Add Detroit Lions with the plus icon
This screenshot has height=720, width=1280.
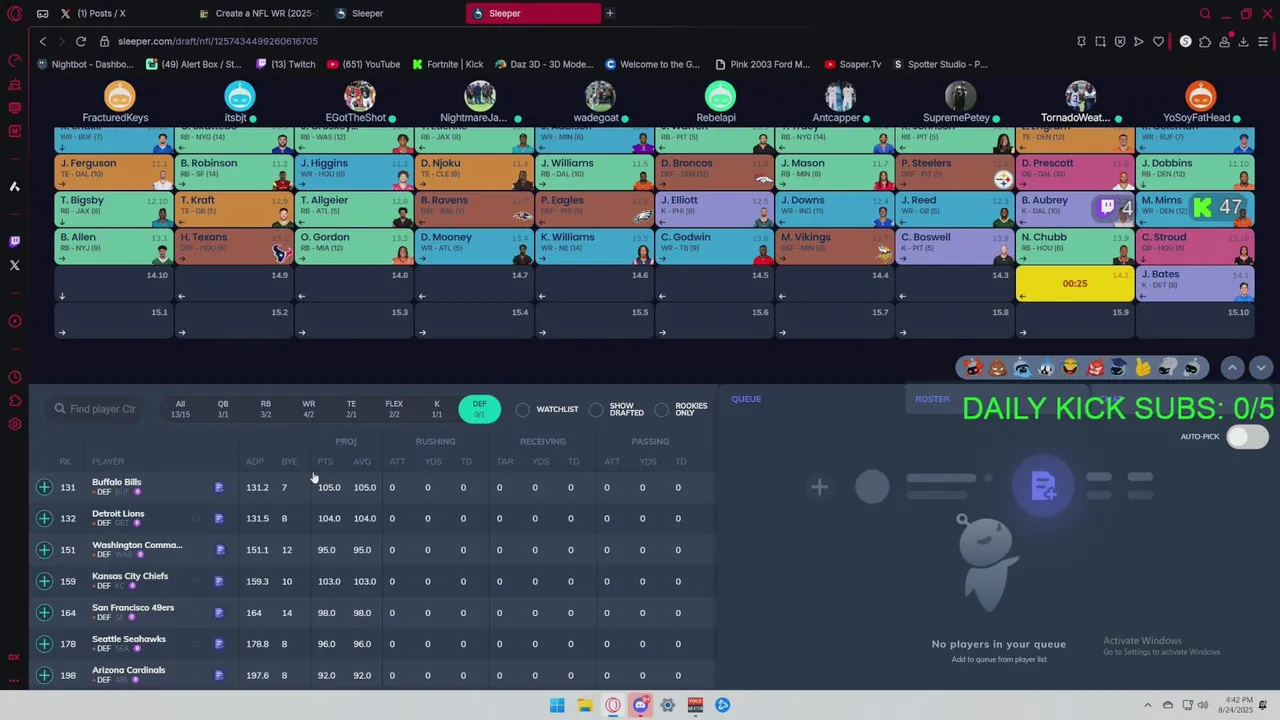coord(44,518)
